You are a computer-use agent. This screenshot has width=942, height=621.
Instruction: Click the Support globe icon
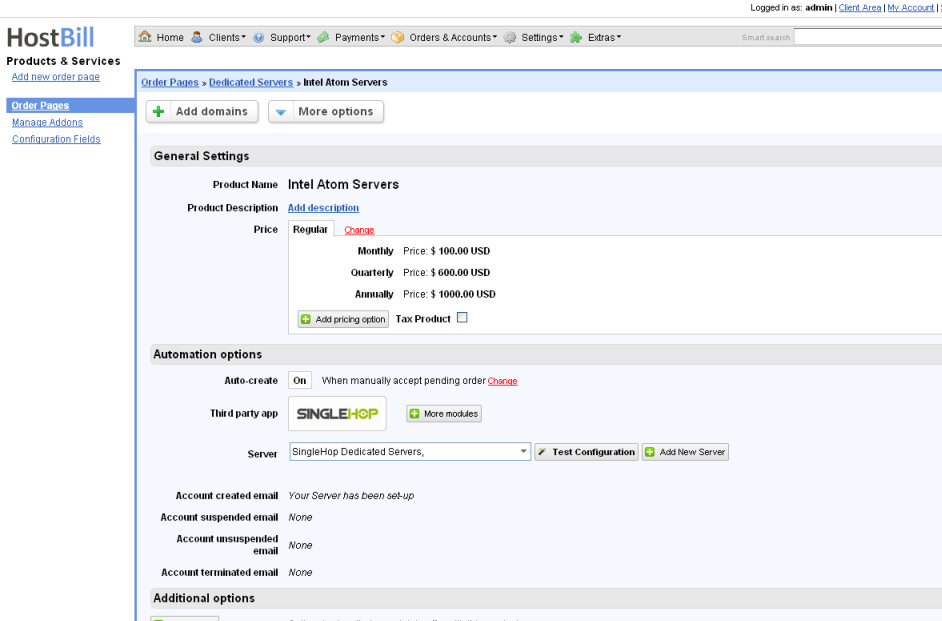[258, 37]
